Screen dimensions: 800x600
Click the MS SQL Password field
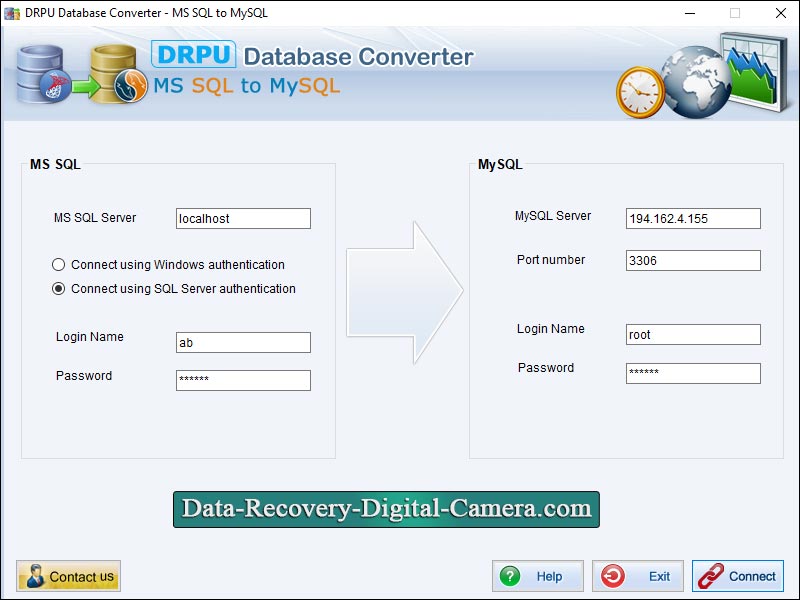click(x=243, y=381)
